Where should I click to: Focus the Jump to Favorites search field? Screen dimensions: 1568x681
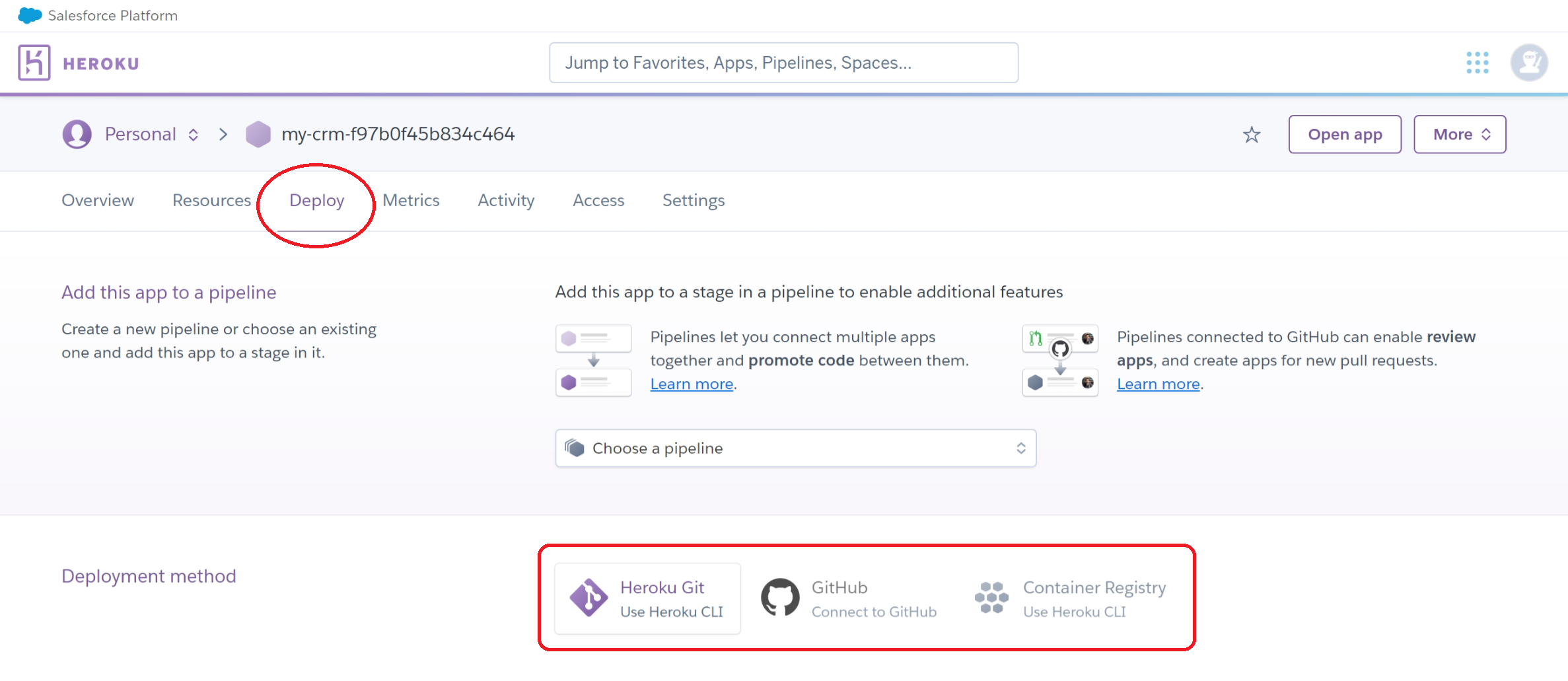pos(783,63)
